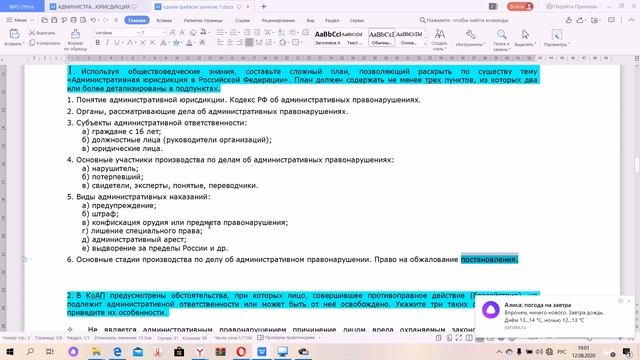
Task: Open the Find and Replace magnifier
Action: tap(502, 34)
